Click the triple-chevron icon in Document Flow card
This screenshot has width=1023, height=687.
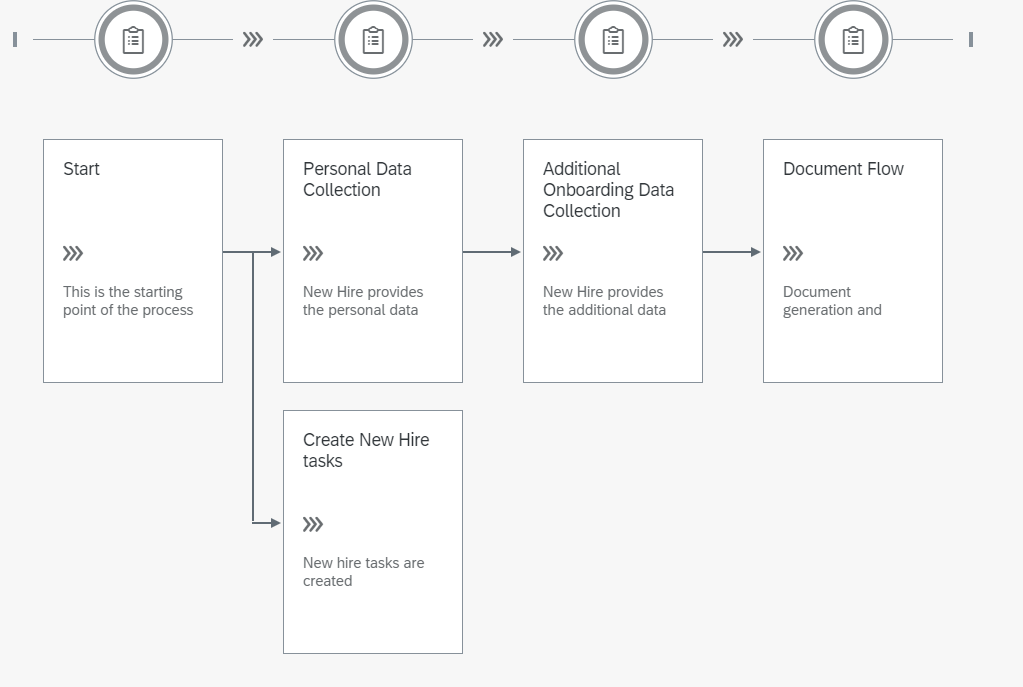793,253
